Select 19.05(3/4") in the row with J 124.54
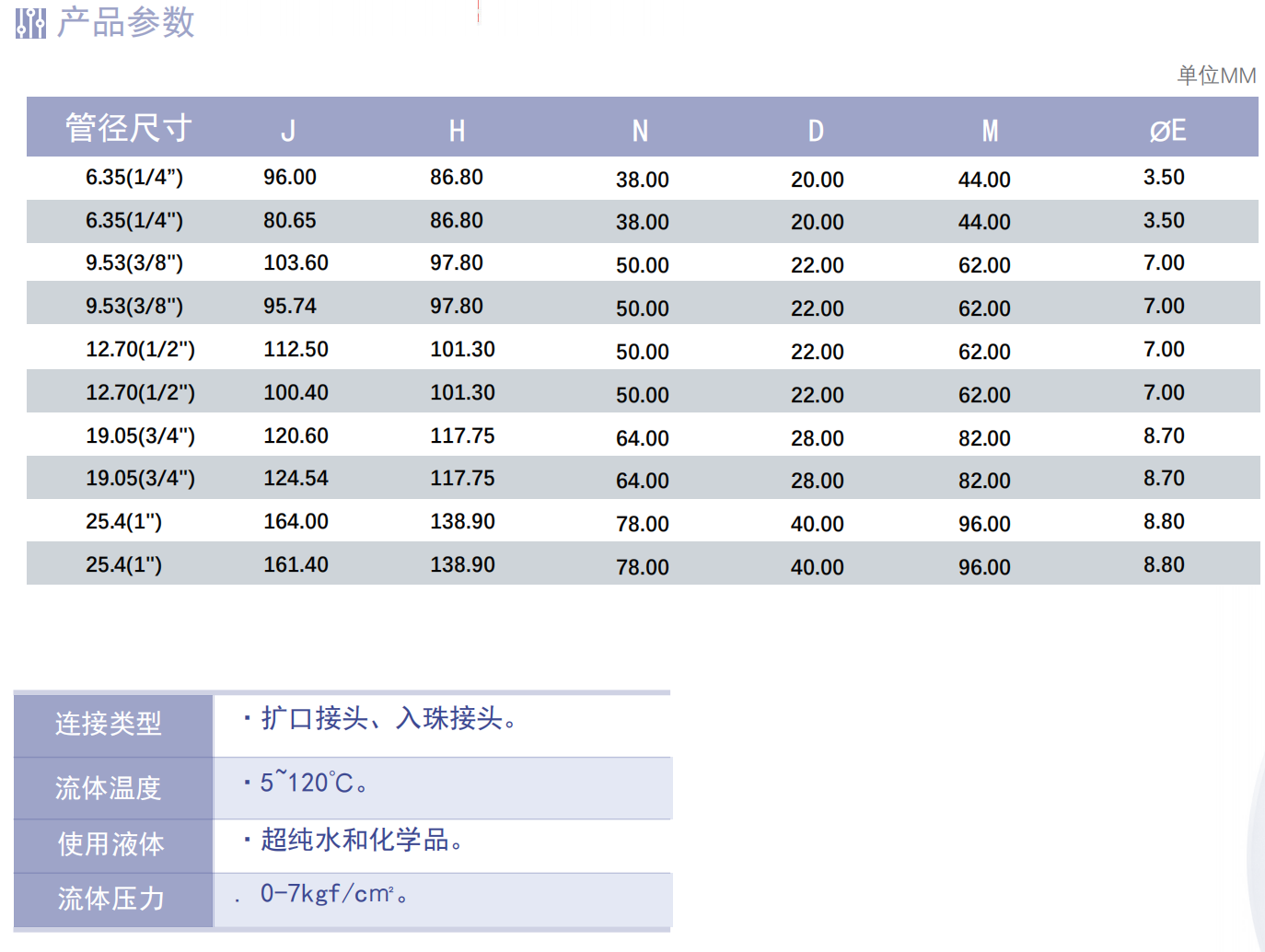Screen dimensions: 1265x952 coord(140,478)
